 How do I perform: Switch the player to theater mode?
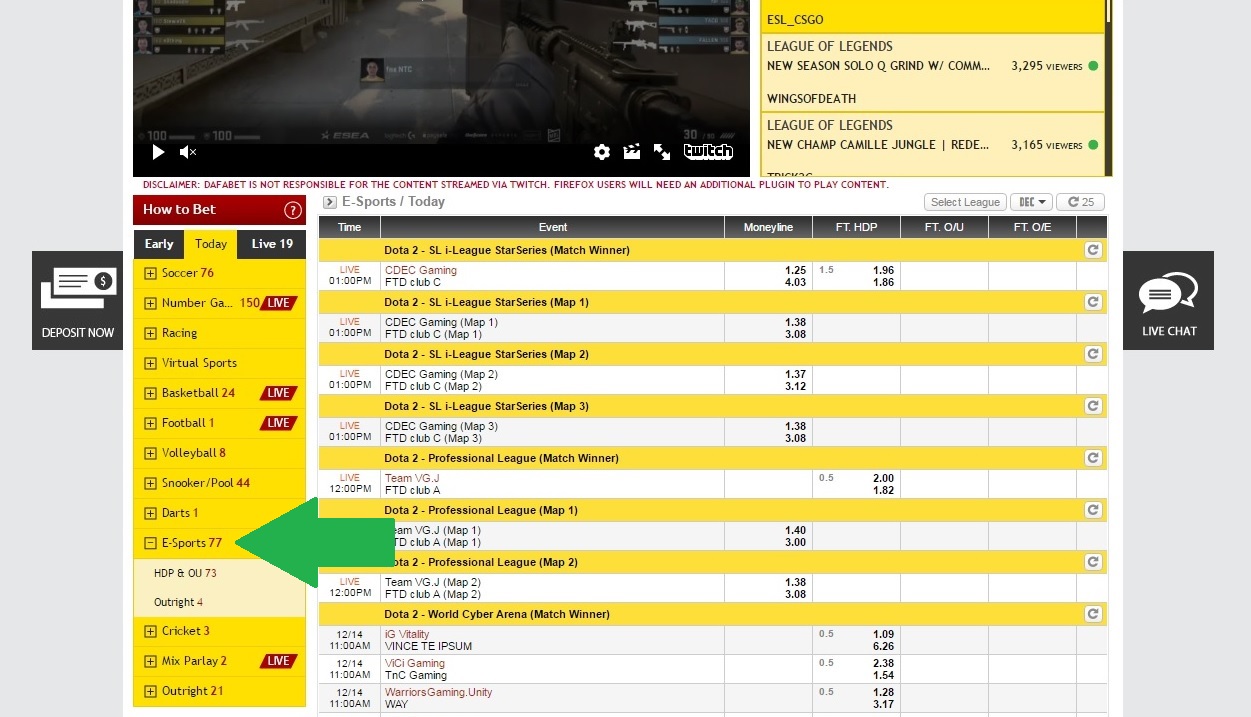coord(631,151)
